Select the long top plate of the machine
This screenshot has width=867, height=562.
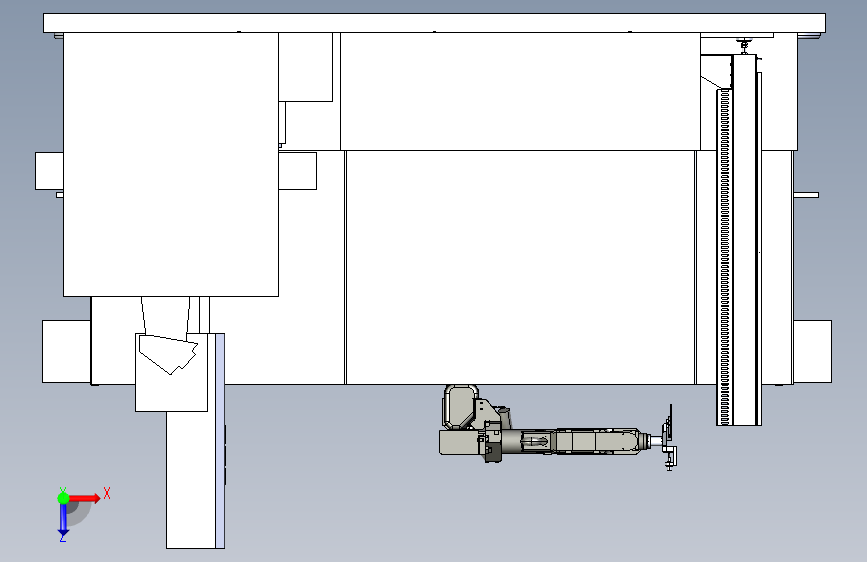(x=435, y=23)
